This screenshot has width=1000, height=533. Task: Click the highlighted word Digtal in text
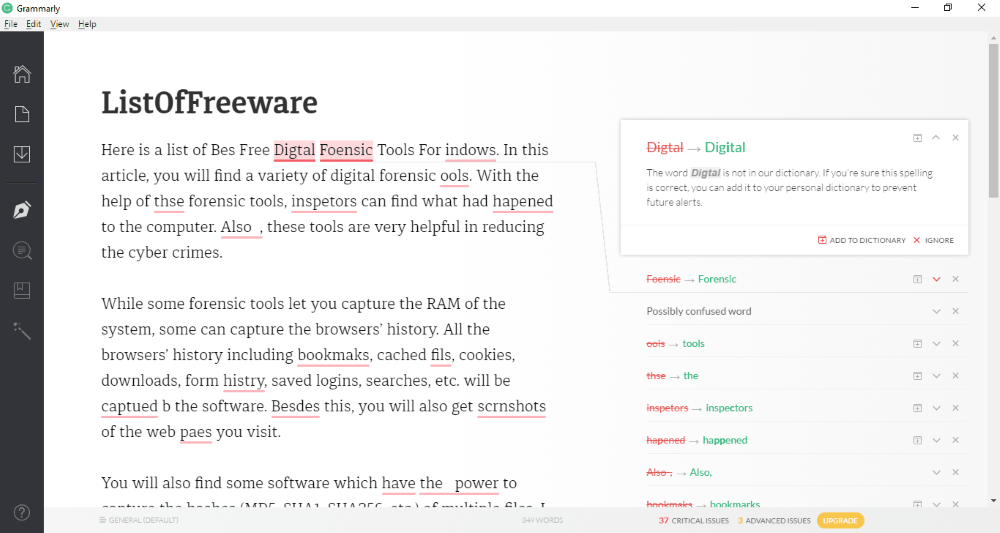[294, 150]
